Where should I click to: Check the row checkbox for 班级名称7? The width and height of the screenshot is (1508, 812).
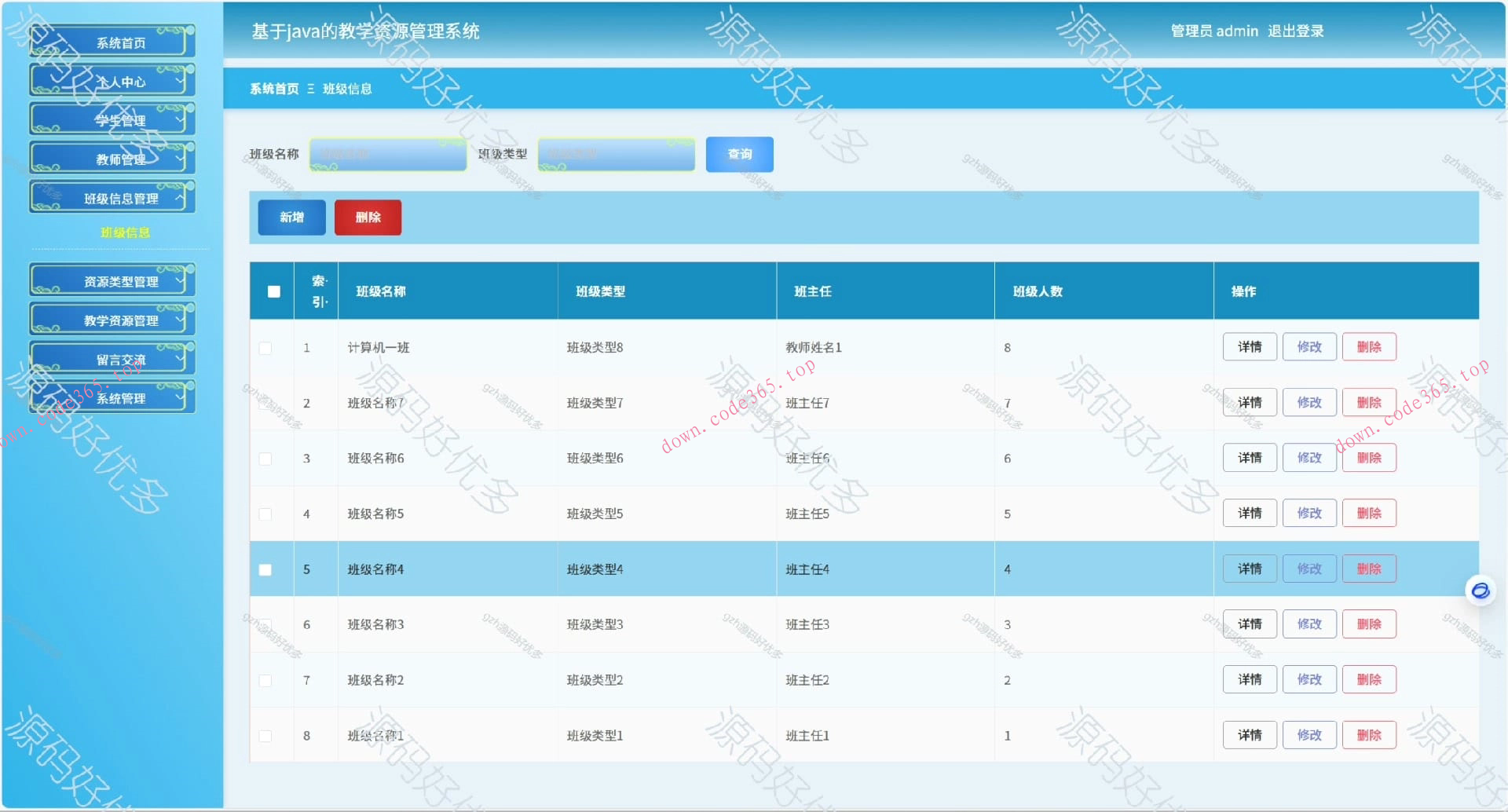coord(265,403)
